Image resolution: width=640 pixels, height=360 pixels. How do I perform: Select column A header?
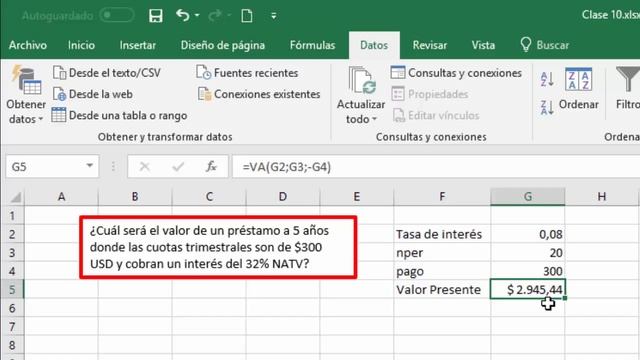61,197
